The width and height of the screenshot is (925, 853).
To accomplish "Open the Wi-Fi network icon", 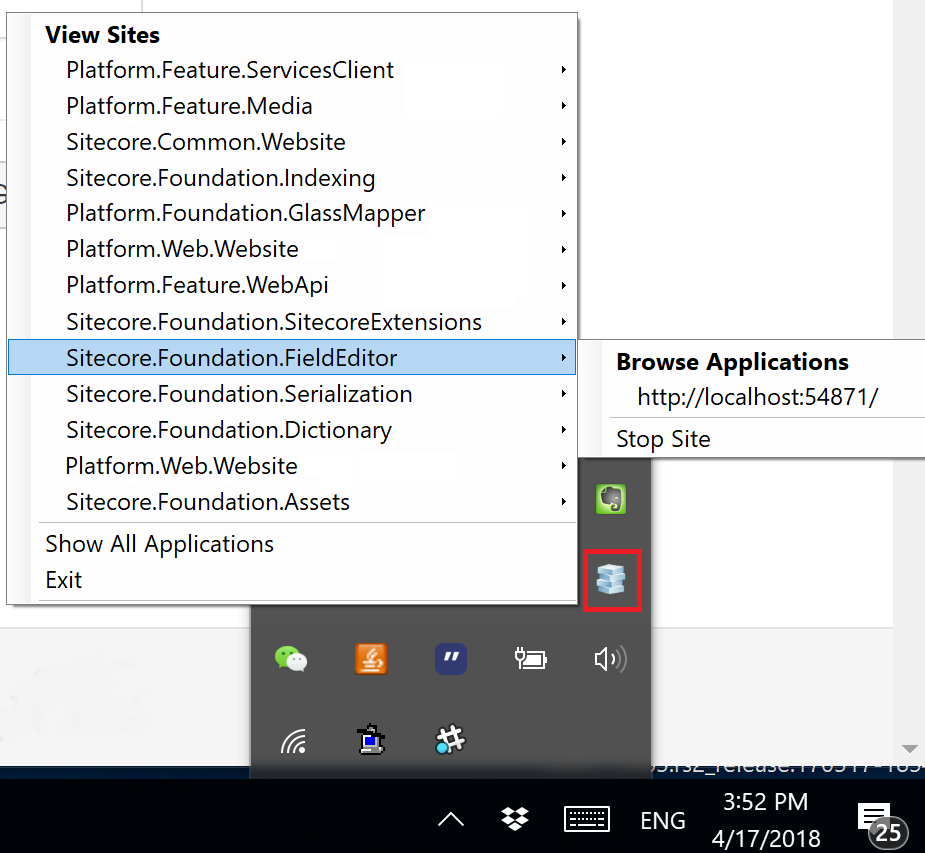I will [x=292, y=741].
